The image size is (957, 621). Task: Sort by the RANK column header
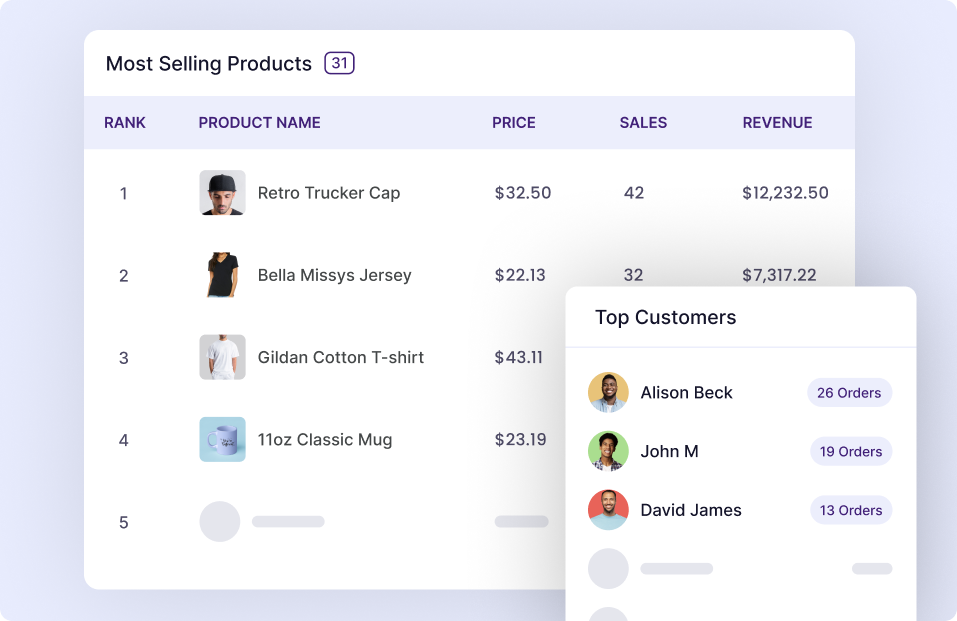(125, 123)
